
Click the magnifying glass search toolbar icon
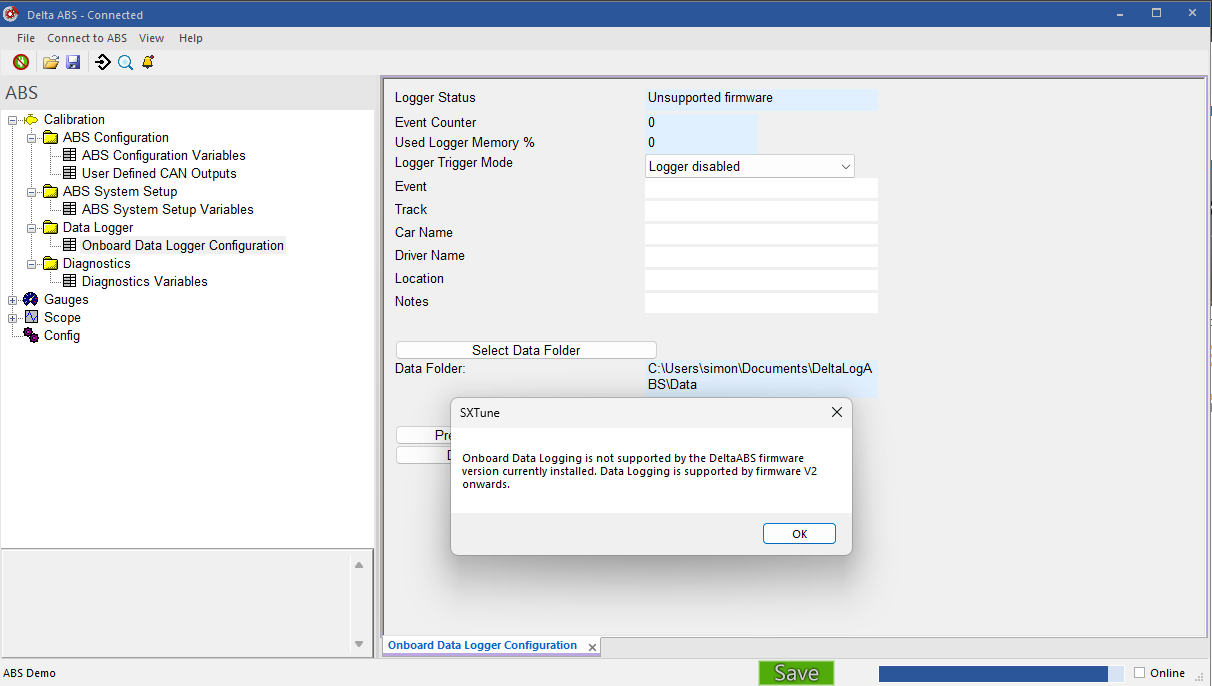click(x=125, y=62)
